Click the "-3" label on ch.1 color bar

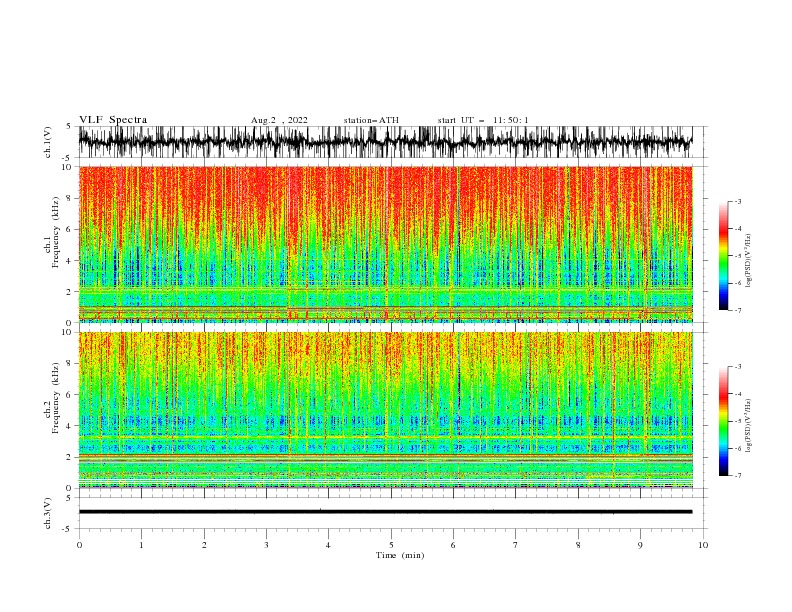pos(737,201)
